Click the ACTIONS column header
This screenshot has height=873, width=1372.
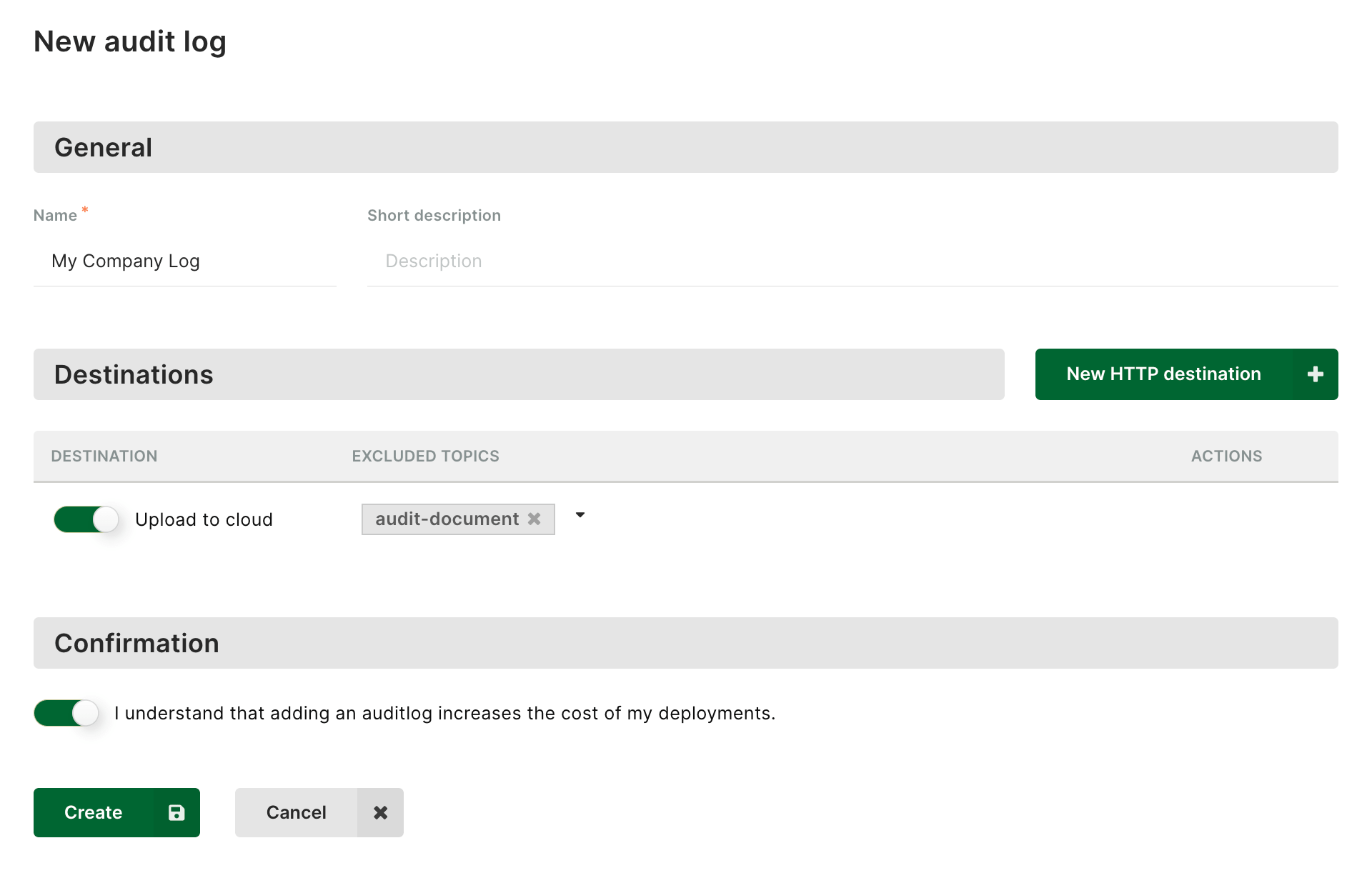[1226, 456]
